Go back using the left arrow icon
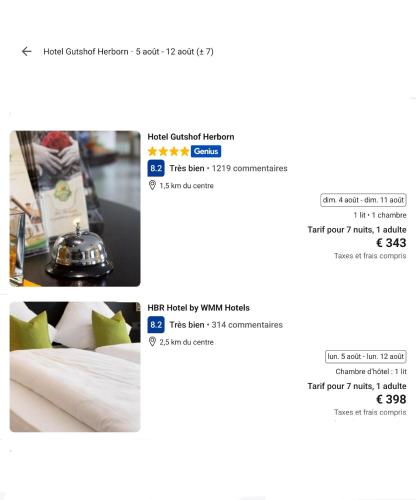Viewport: 416px width, 500px height. tap(26, 51)
